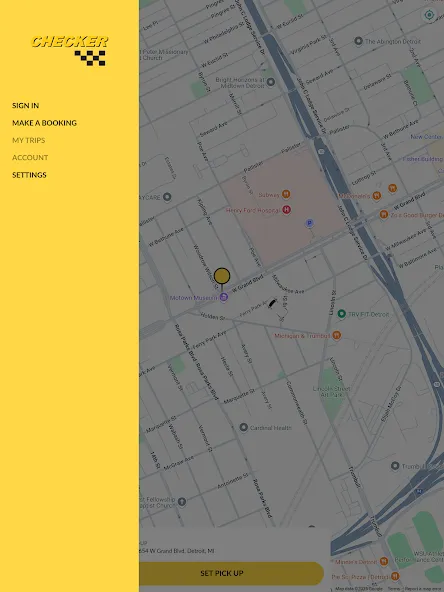Click the blue parking P marker
This screenshot has height=592, width=444.
tap(310, 224)
